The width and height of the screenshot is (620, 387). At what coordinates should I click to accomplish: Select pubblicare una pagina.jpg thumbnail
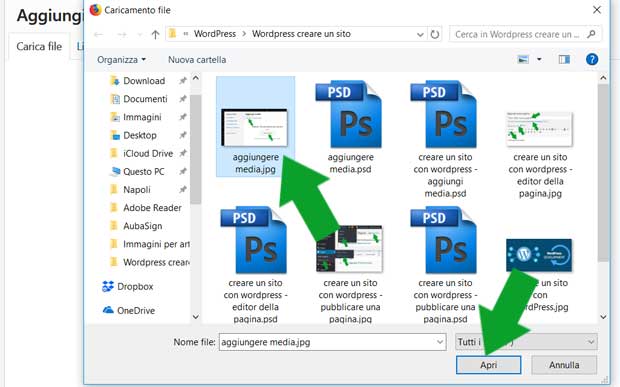350,248
